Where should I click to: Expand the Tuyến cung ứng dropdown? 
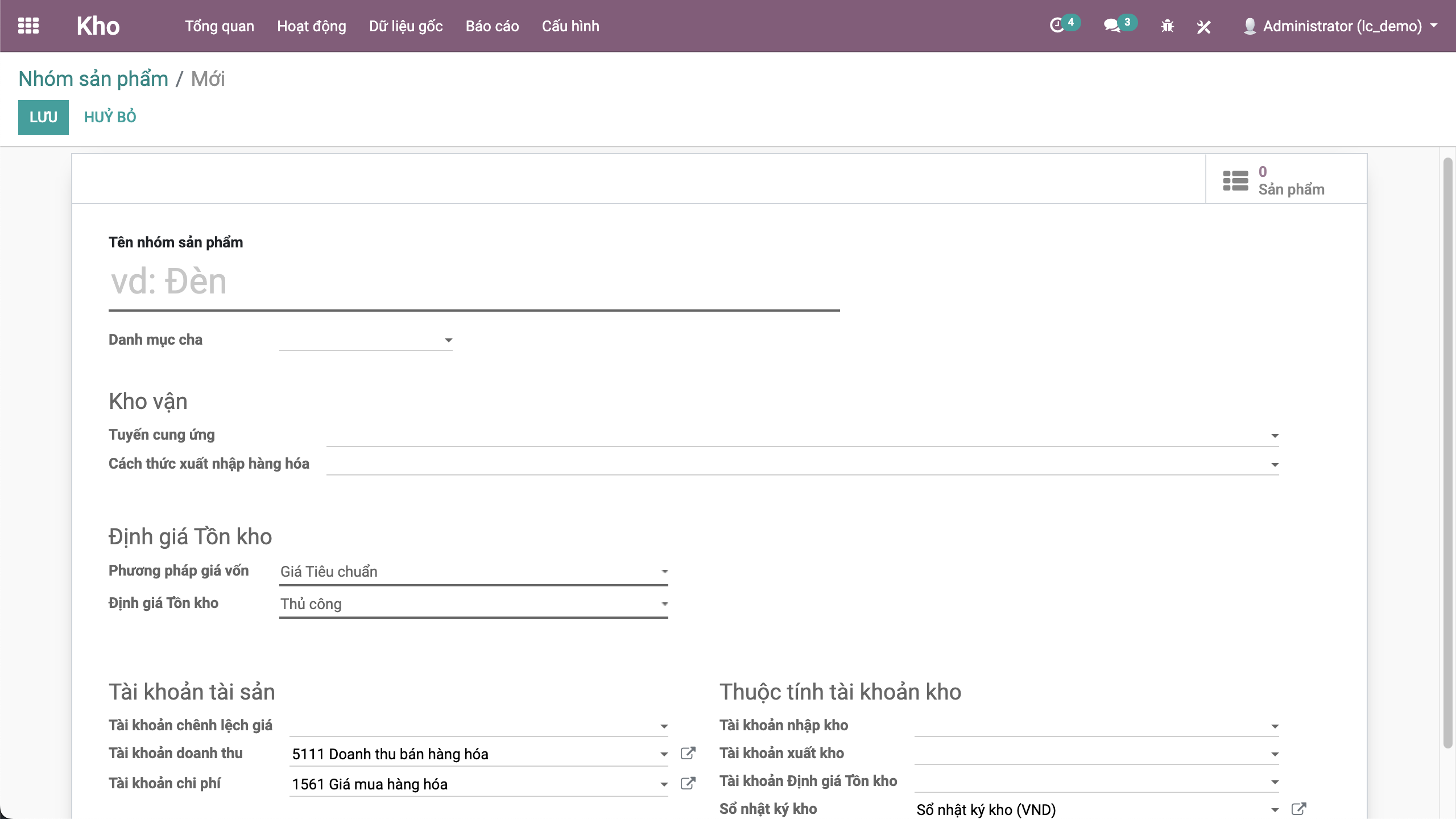click(x=1275, y=436)
